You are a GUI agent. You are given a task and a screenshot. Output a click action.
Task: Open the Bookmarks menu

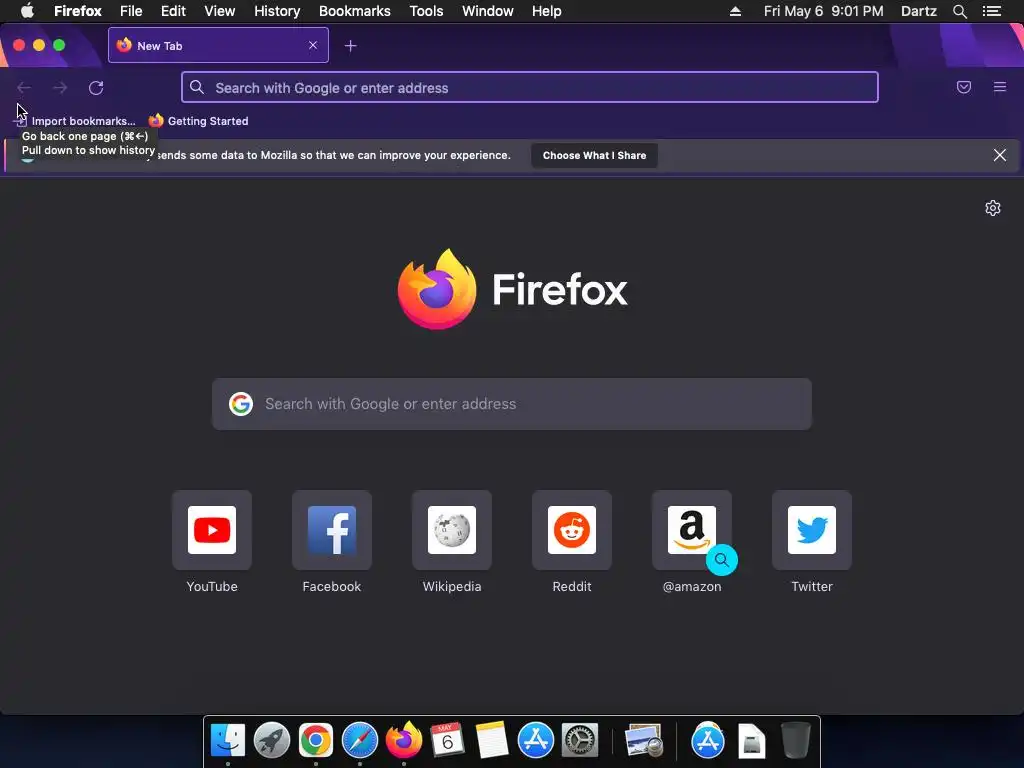point(355,11)
